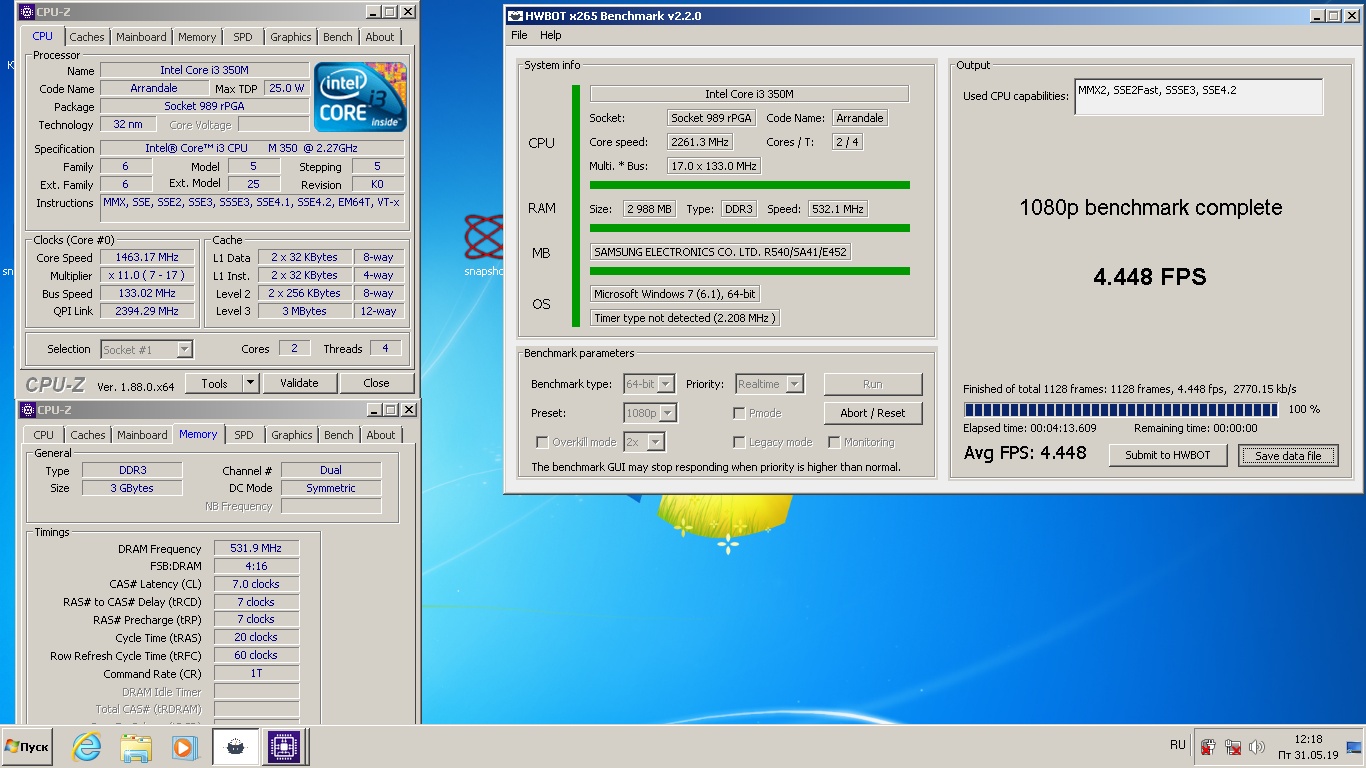Click the upper CPU-Z title bar icon

point(27,12)
